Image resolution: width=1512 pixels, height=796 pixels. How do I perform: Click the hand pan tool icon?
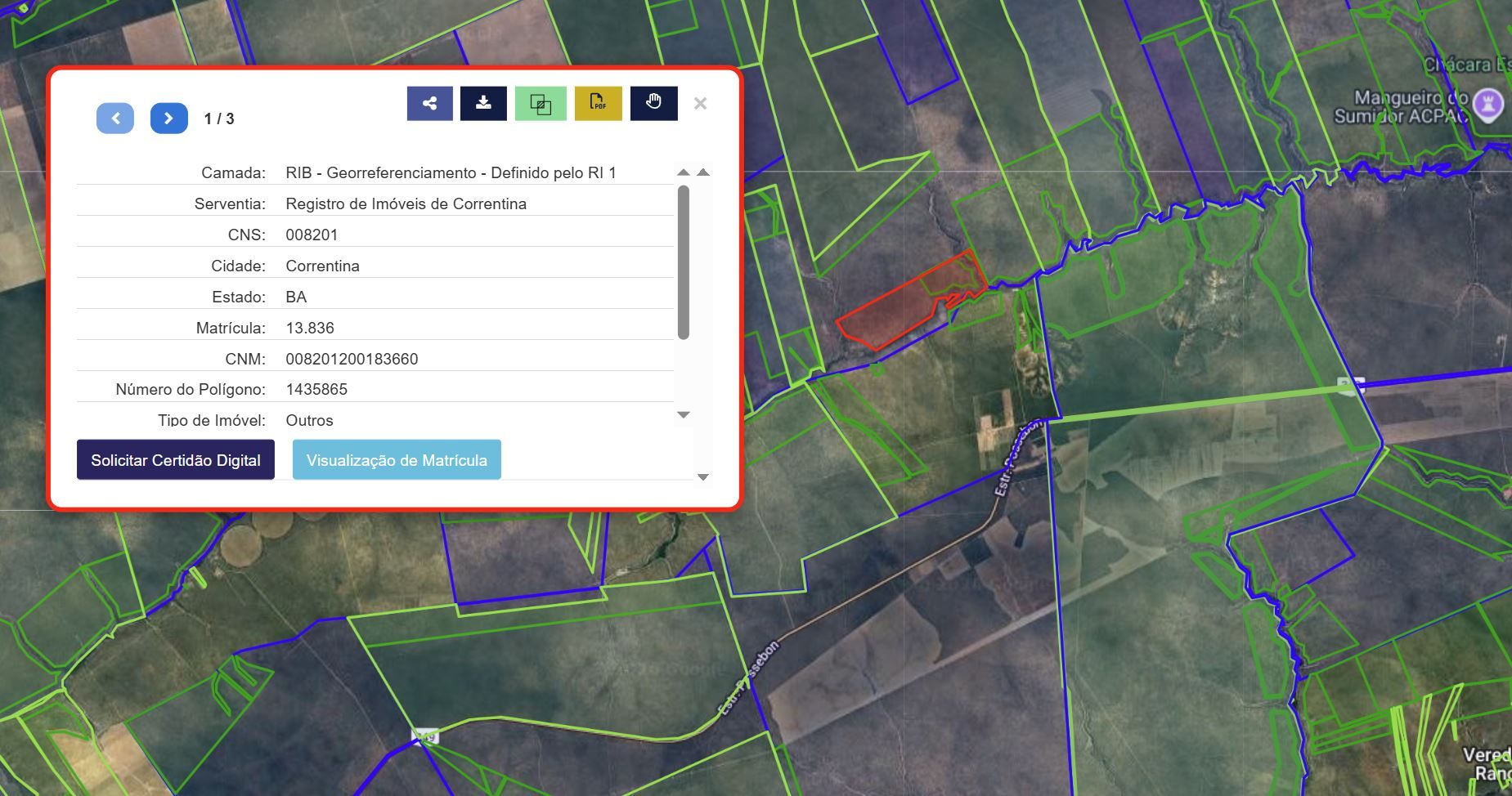(653, 104)
